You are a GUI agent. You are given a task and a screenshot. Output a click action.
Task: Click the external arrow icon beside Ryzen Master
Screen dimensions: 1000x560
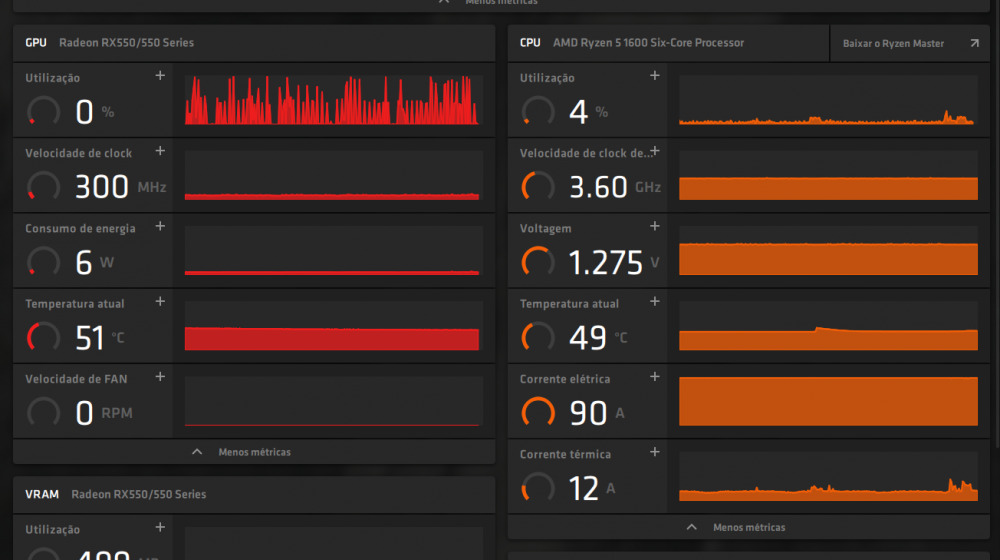[974, 43]
